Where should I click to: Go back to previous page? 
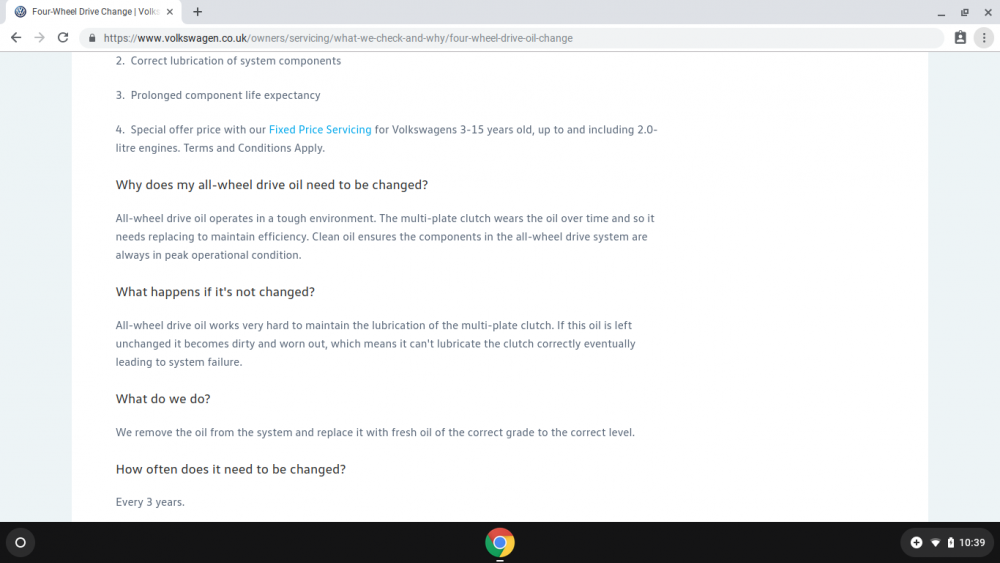tap(16, 38)
